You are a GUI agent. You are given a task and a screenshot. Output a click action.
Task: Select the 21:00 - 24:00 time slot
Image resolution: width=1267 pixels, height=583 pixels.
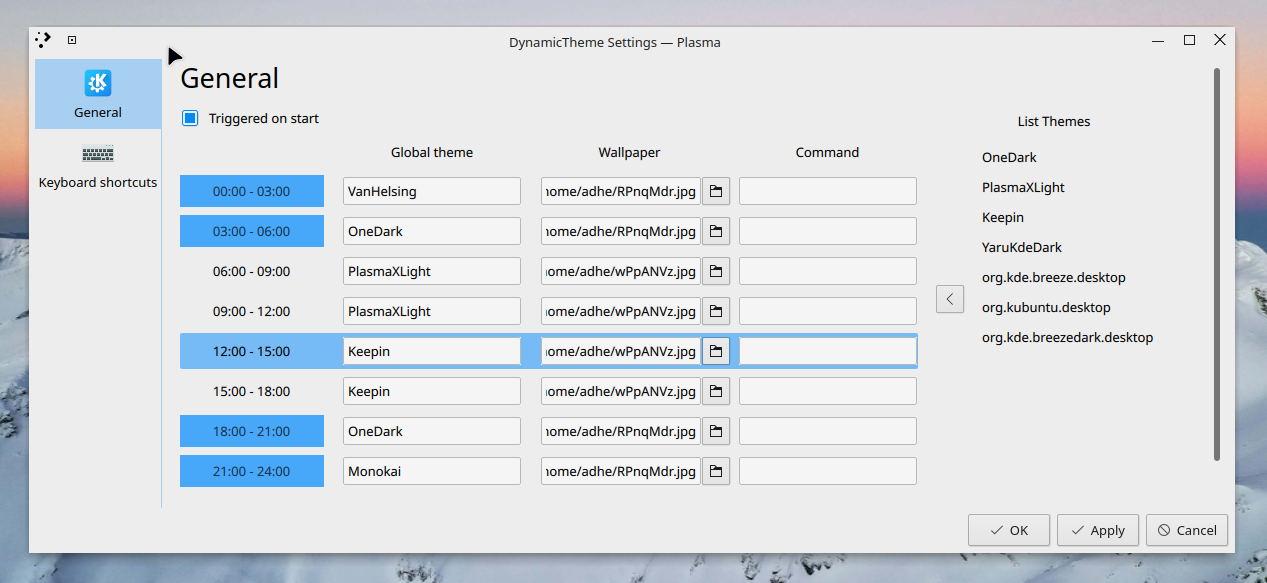pos(252,471)
